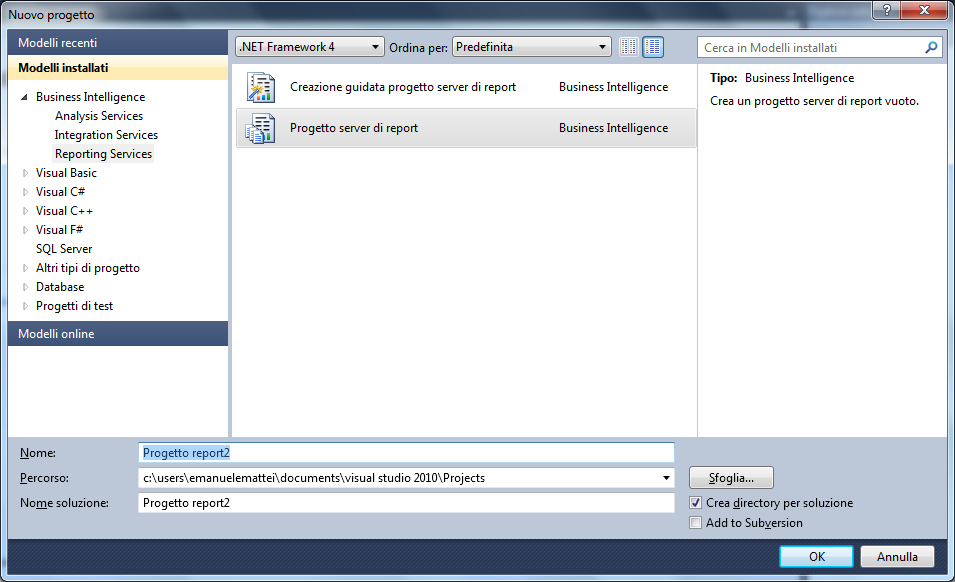The width and height of the screenshot is (955, 582).
Task: Switch to small icons view
Action: coord(629,47)
